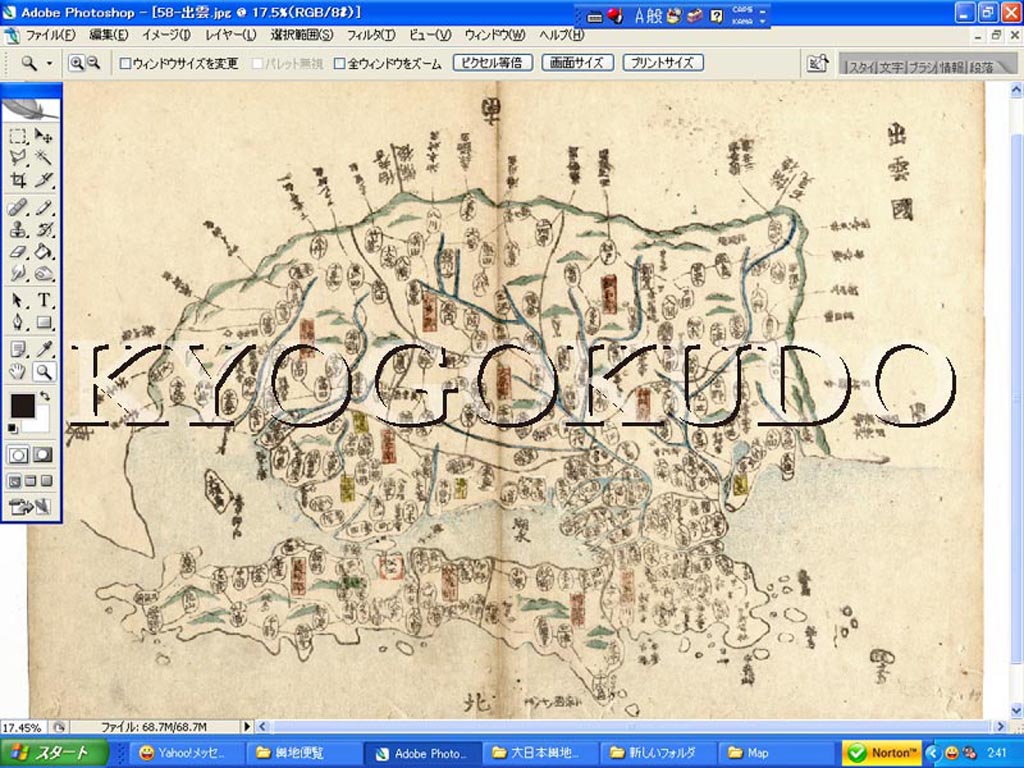Select the Zoom tool in the toolbox

click(43, 372)
